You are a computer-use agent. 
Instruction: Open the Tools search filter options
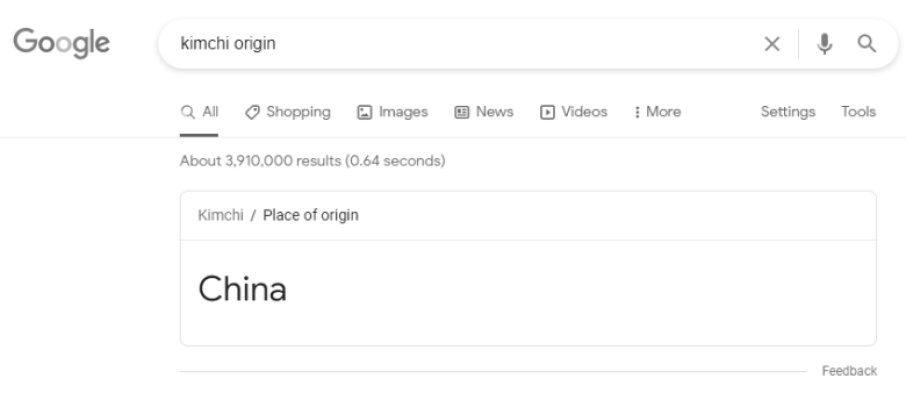[859, 112]
